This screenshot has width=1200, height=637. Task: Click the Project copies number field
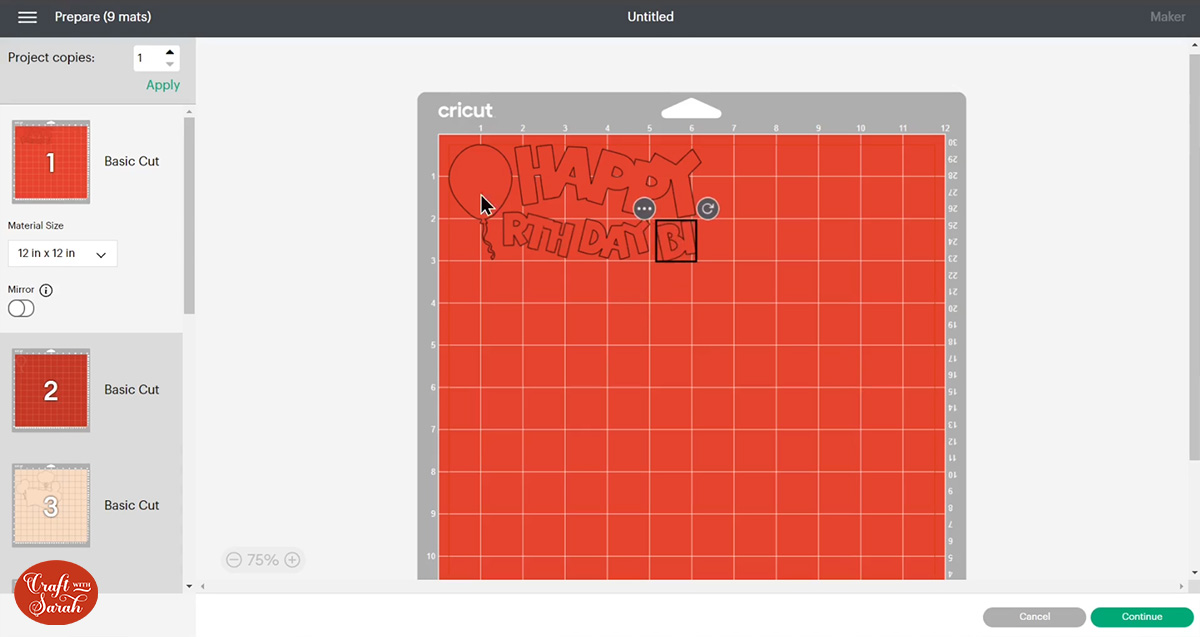click(148, 58)
